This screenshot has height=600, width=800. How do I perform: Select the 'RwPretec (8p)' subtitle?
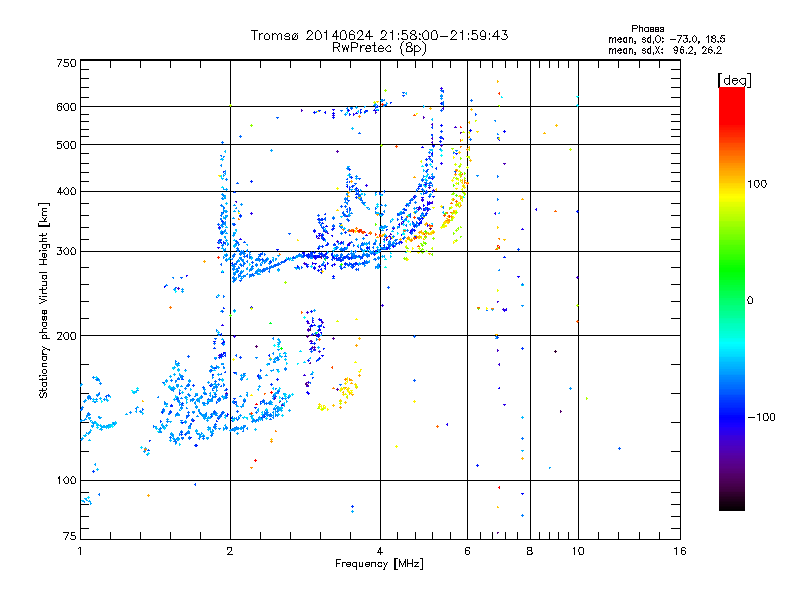coord(379,48)
